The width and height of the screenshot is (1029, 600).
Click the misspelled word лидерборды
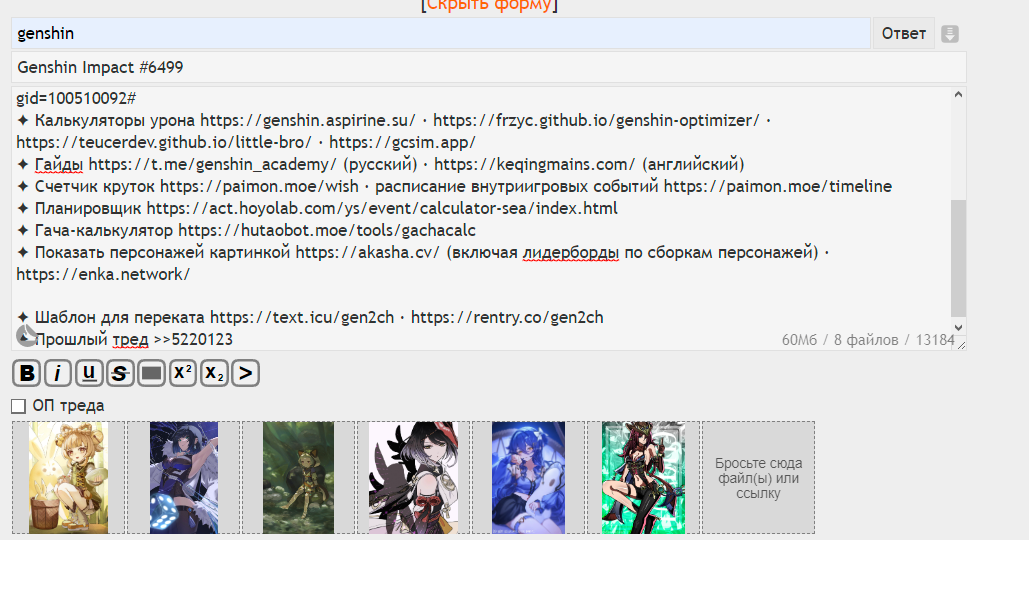tap(570, 253)
